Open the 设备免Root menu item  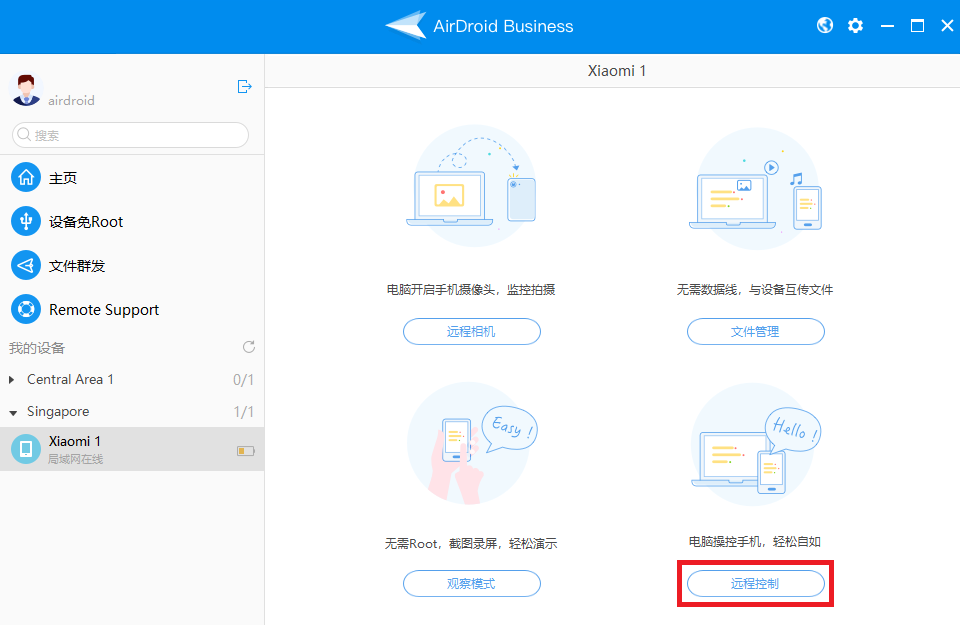point(86,222)
